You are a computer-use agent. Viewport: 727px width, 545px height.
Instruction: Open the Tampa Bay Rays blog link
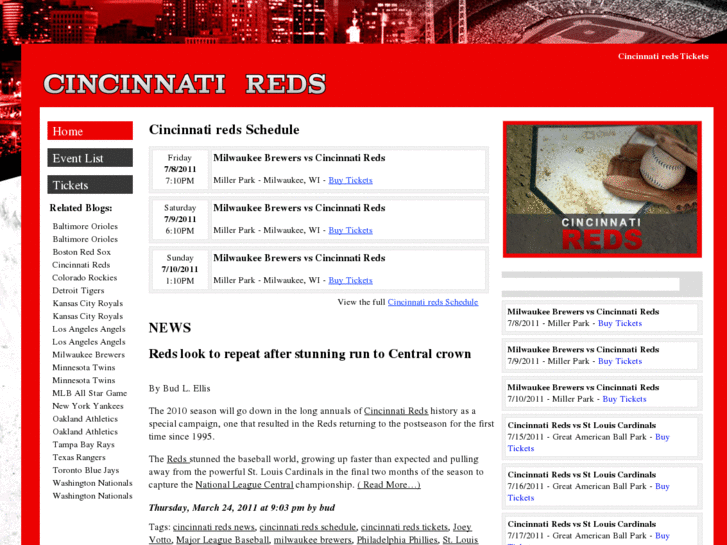pyautogui.click(x=83, y=444)
